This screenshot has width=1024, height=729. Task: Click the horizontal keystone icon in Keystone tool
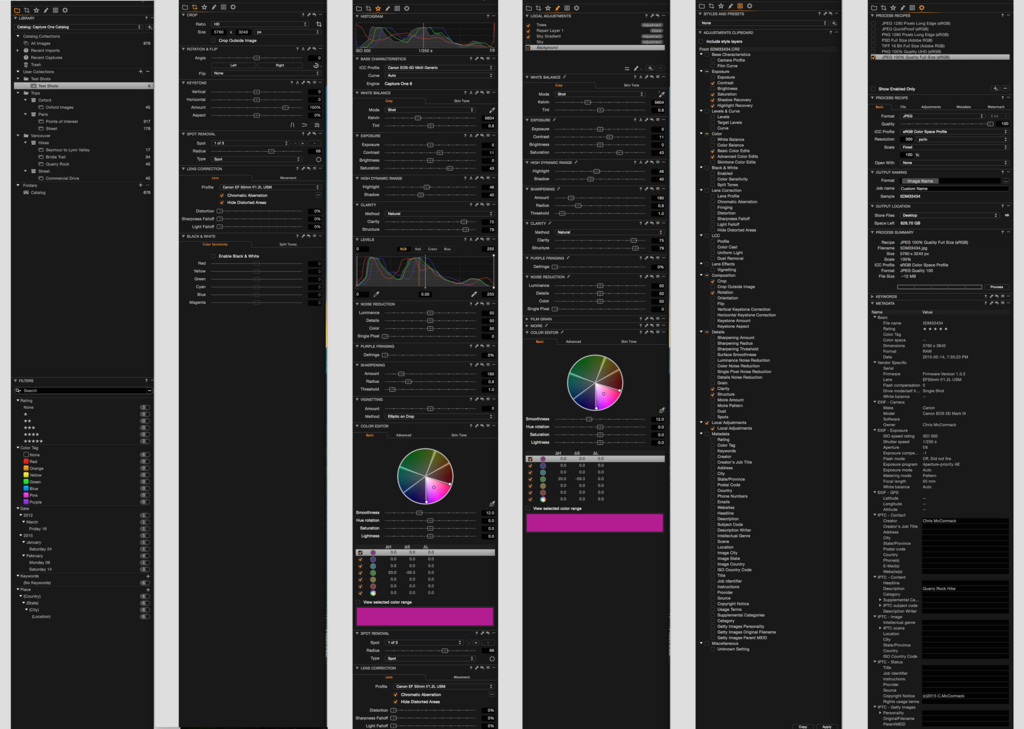pos(304,124)
